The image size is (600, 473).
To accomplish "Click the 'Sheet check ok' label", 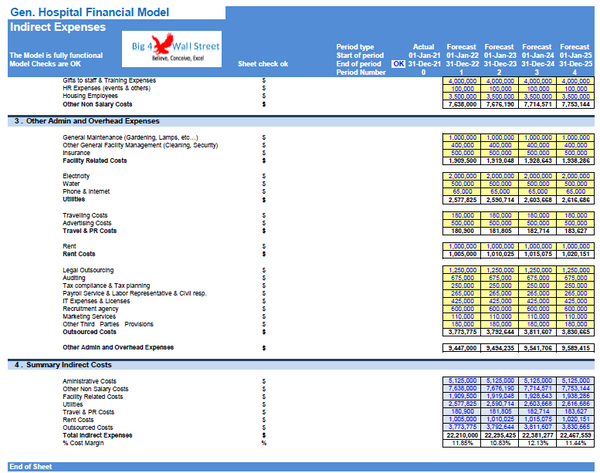I will point(263,63).
